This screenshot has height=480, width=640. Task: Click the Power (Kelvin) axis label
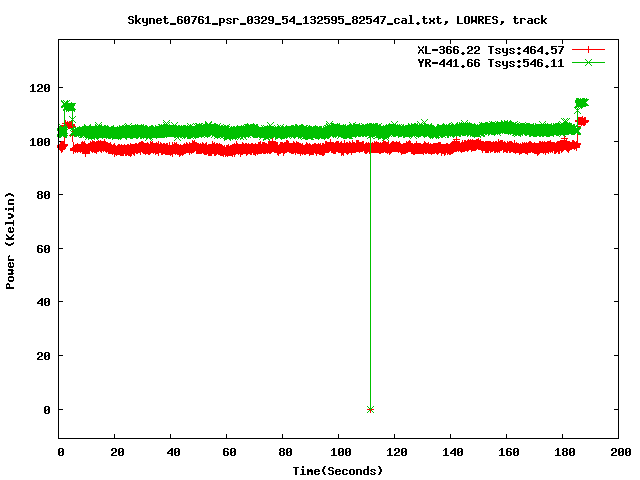[x=10, y=241]
